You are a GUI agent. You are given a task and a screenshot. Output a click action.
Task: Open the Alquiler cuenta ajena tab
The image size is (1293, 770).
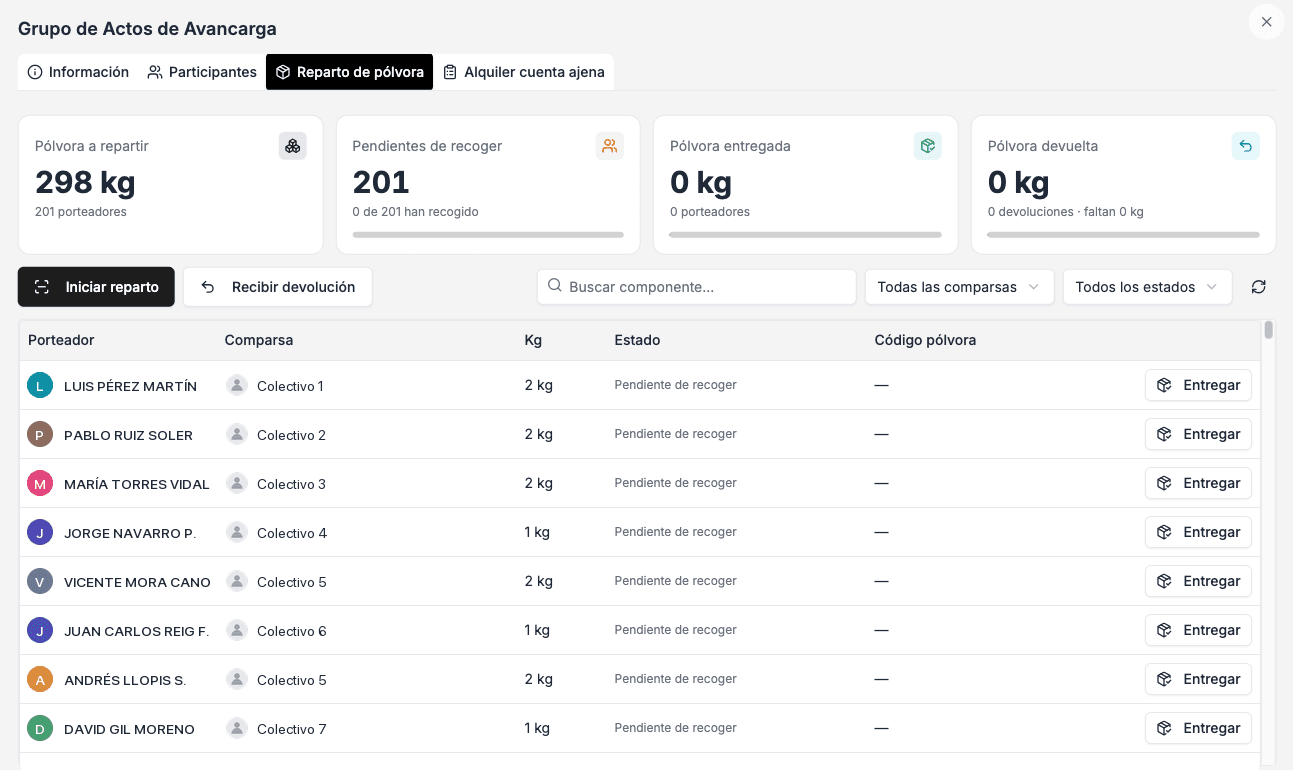[x=524, y=72]
